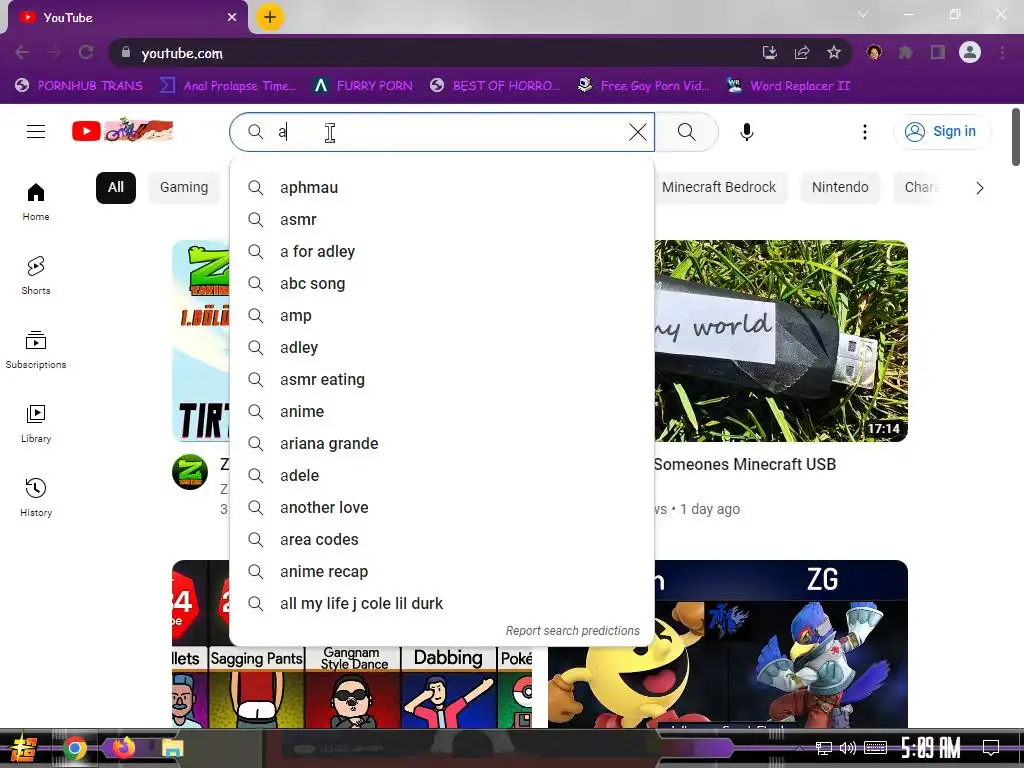Start voice search with the microphone

click(x=746, y=132)
